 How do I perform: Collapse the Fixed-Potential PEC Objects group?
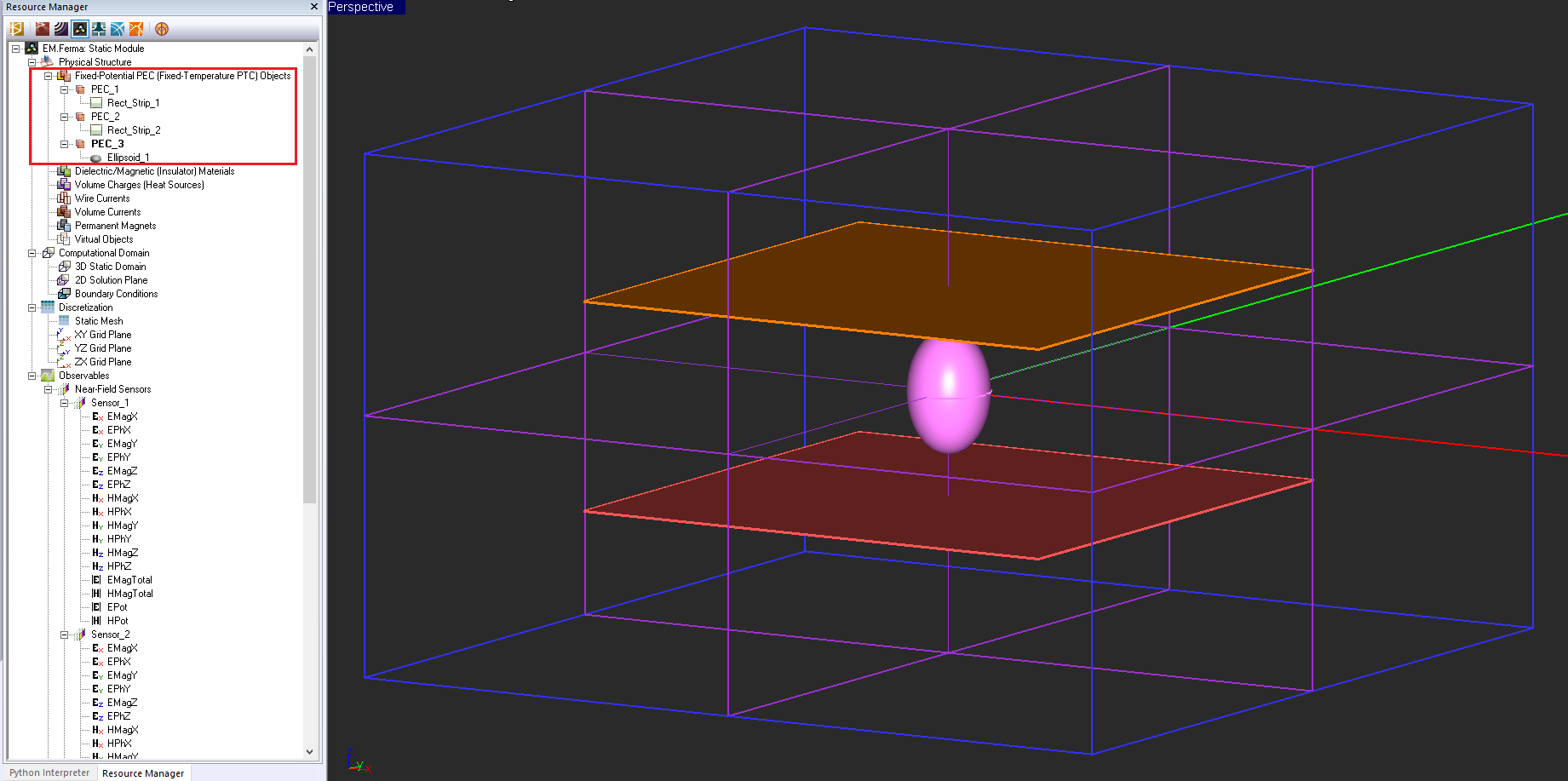click(x=48, y=76)
